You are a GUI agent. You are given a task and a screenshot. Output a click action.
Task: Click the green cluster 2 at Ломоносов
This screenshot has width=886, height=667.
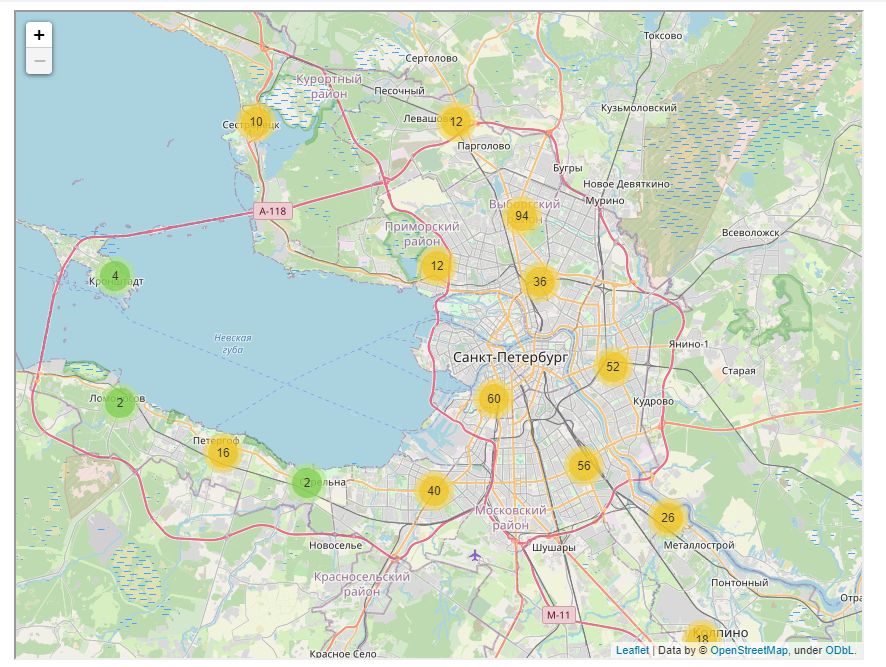pyautogui.click(x=120, y=403)
